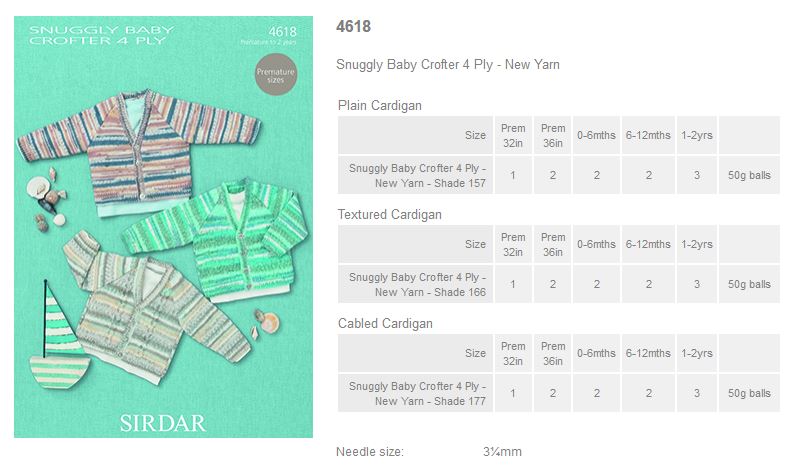The image size is (797, 468).
Task: Click the 'Size' cell in Textured Cardigan table
Action: (415, 244)
